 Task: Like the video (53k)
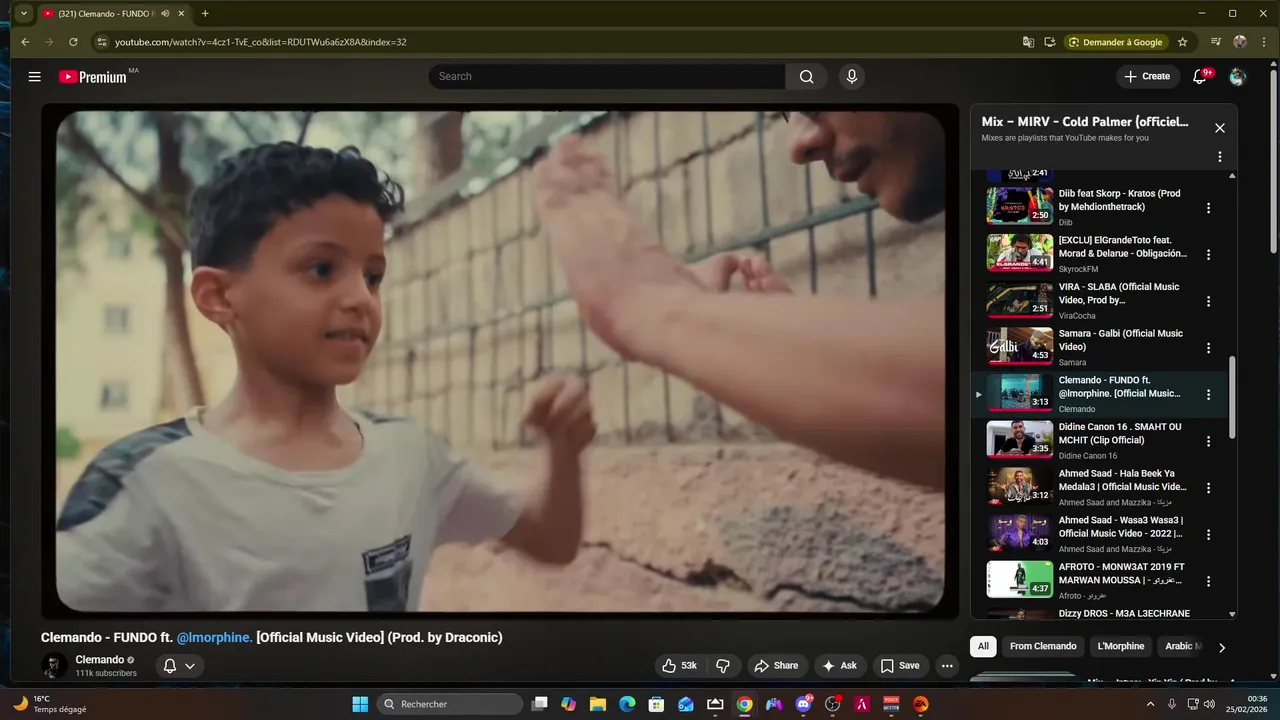(x=679, y=666)
